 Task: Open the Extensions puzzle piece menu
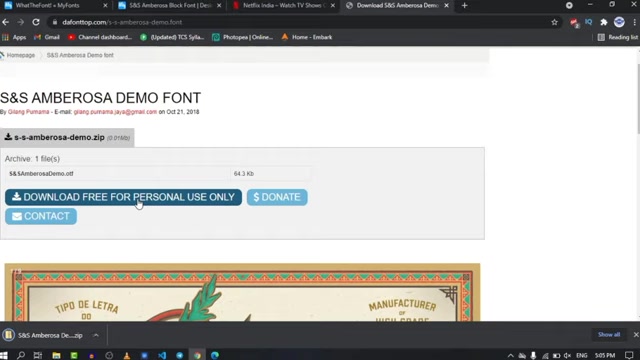point(604,22)
